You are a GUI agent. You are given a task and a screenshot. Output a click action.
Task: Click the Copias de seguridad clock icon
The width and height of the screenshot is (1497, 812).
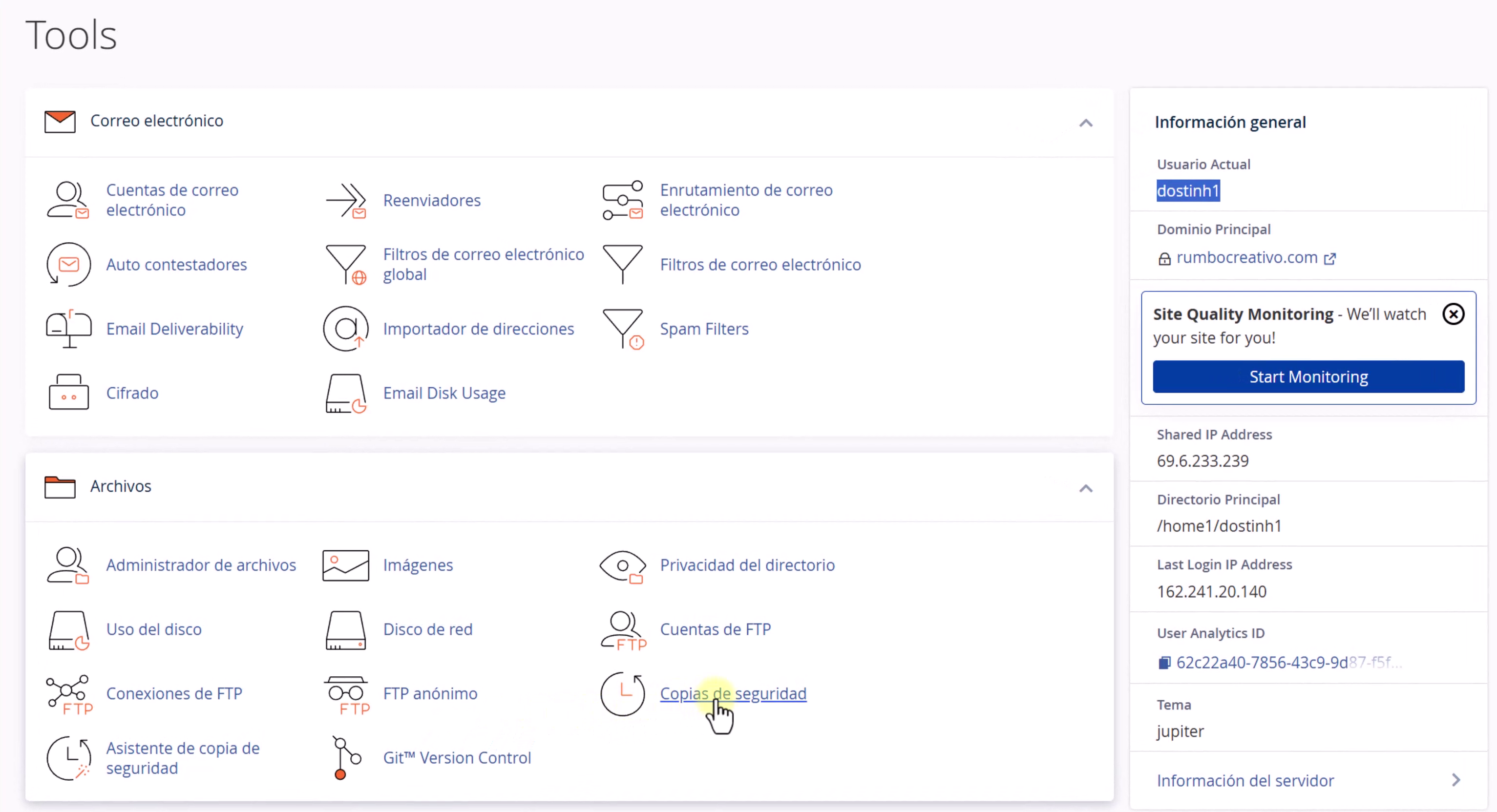coord(622,693)
